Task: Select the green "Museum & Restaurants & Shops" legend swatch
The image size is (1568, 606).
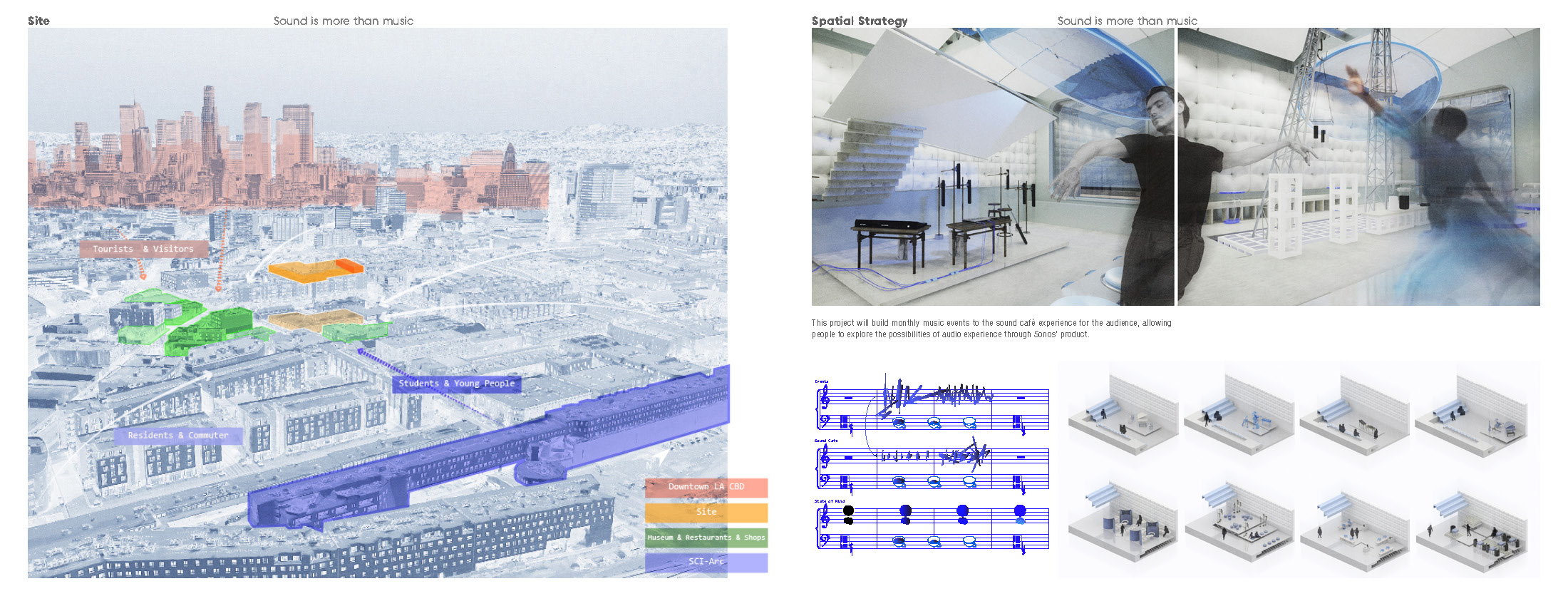Action: tap(706, 538)
